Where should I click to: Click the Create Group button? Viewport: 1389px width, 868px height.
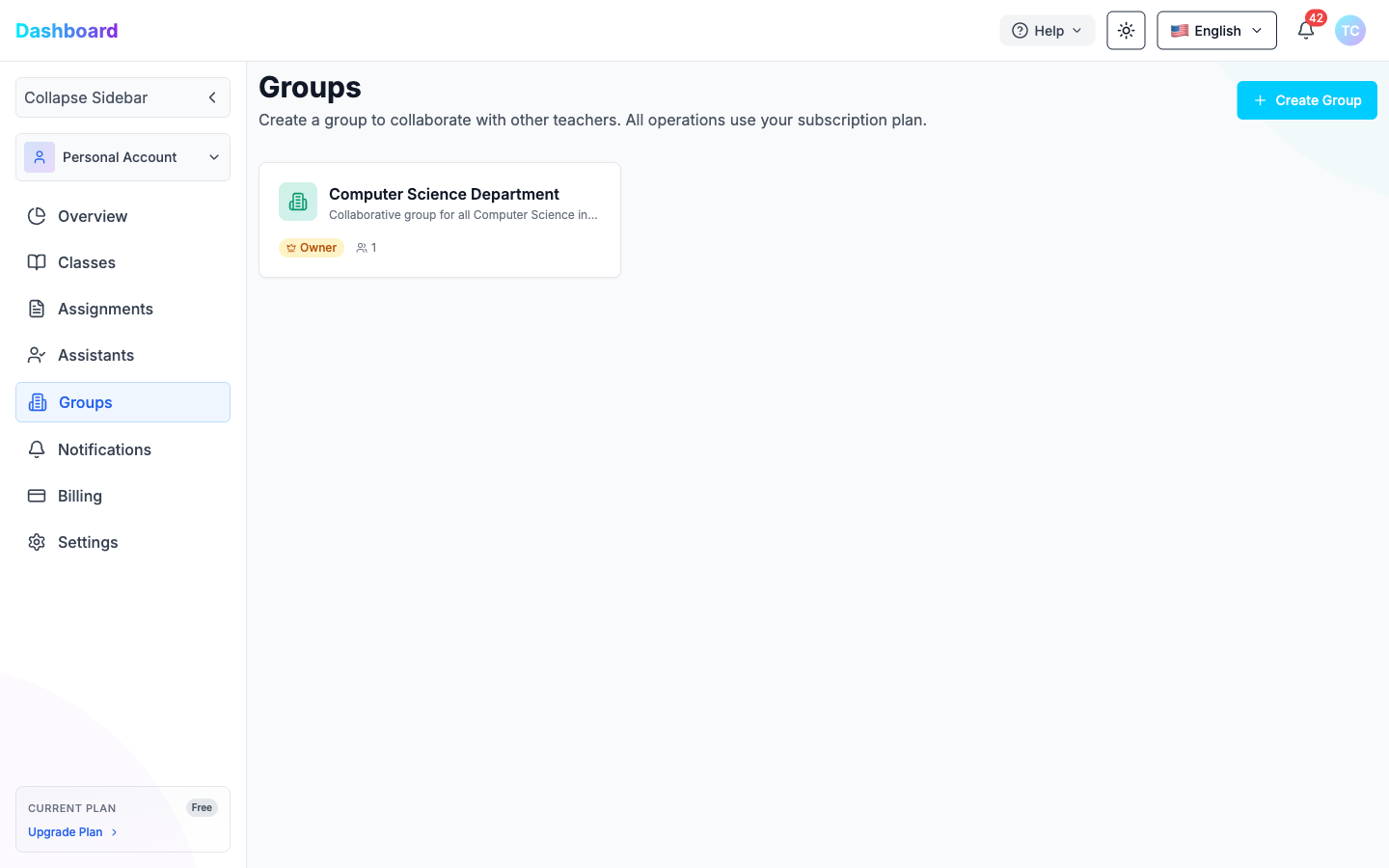(1306, 99)
